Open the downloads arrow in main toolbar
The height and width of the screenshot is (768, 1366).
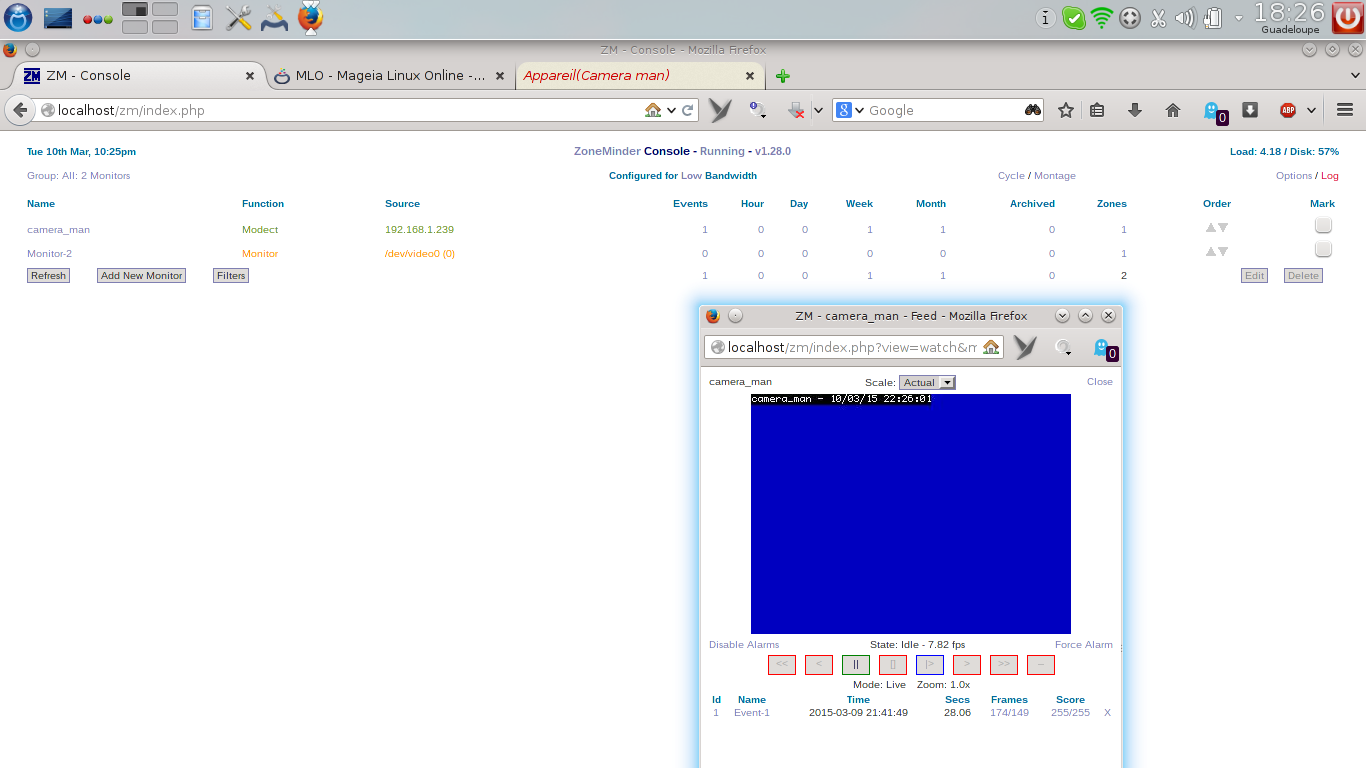tap(1135, 110)
